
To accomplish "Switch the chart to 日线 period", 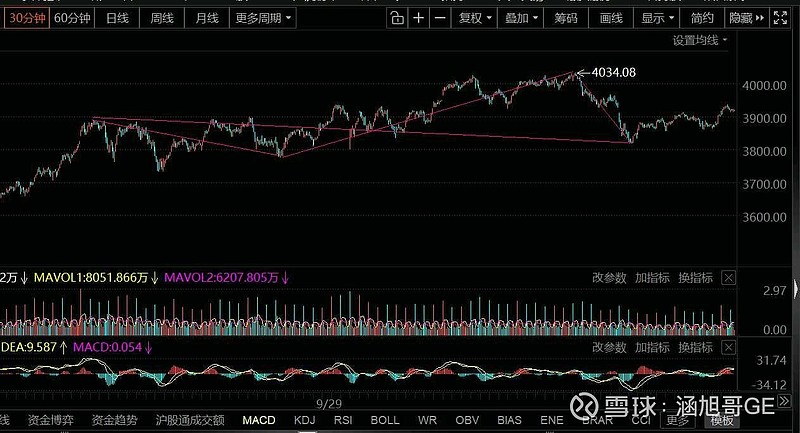I will [x=117, y=18].
